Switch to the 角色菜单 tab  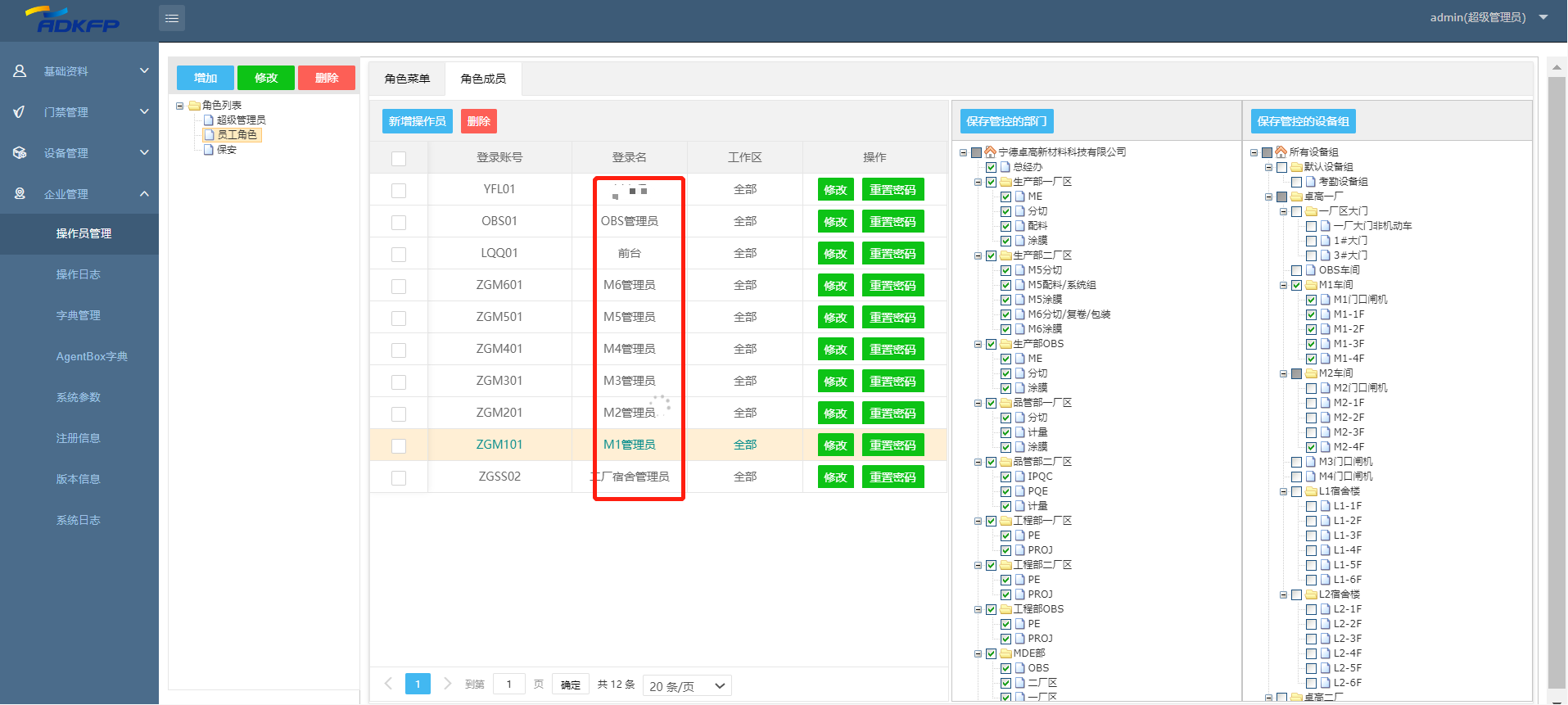407,79
